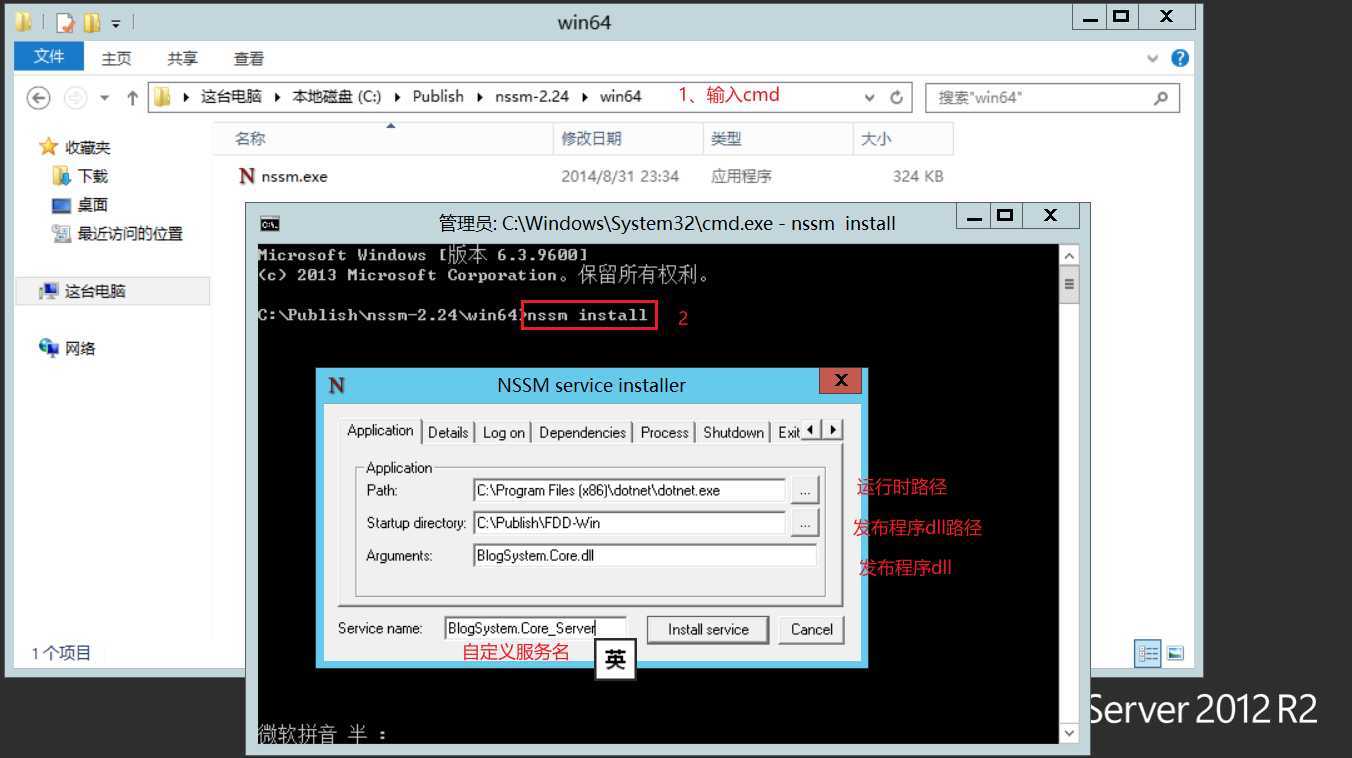Click the search magnifier icon
The image size is (1352, 758).
click(x=1161, y=97)
